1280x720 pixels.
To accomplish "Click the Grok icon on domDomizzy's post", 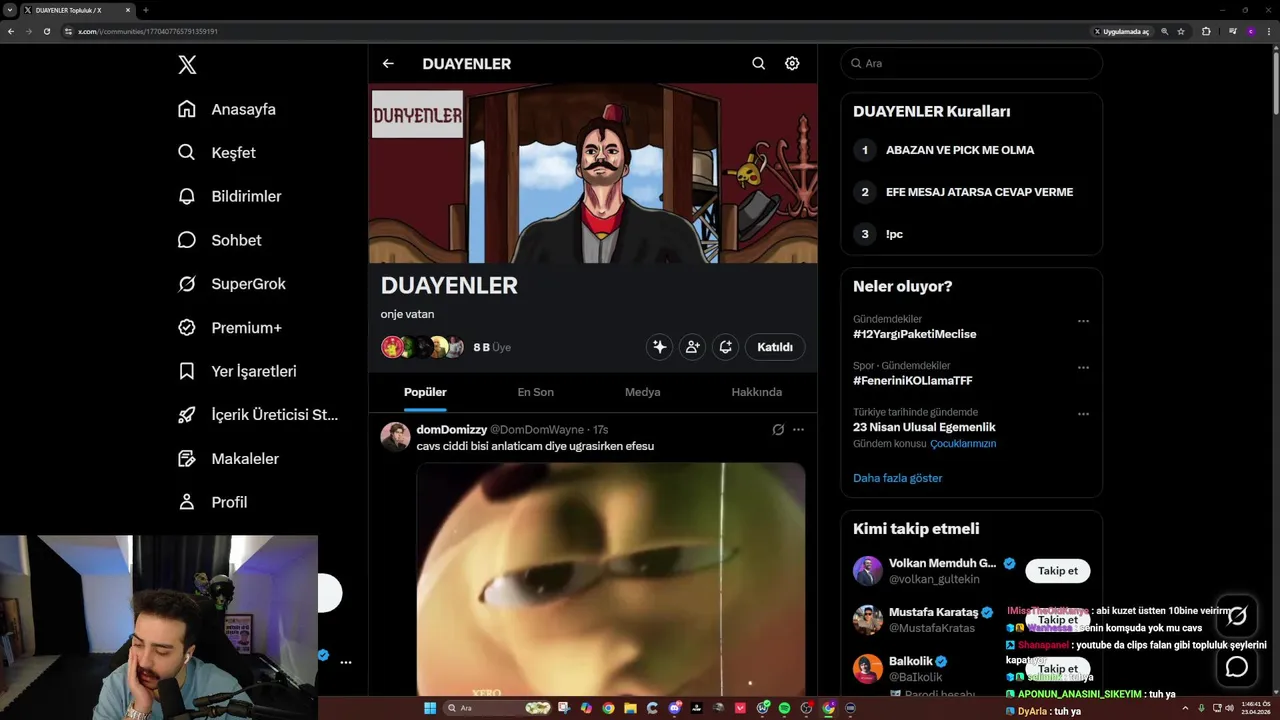I will click(x=778, y=430).
